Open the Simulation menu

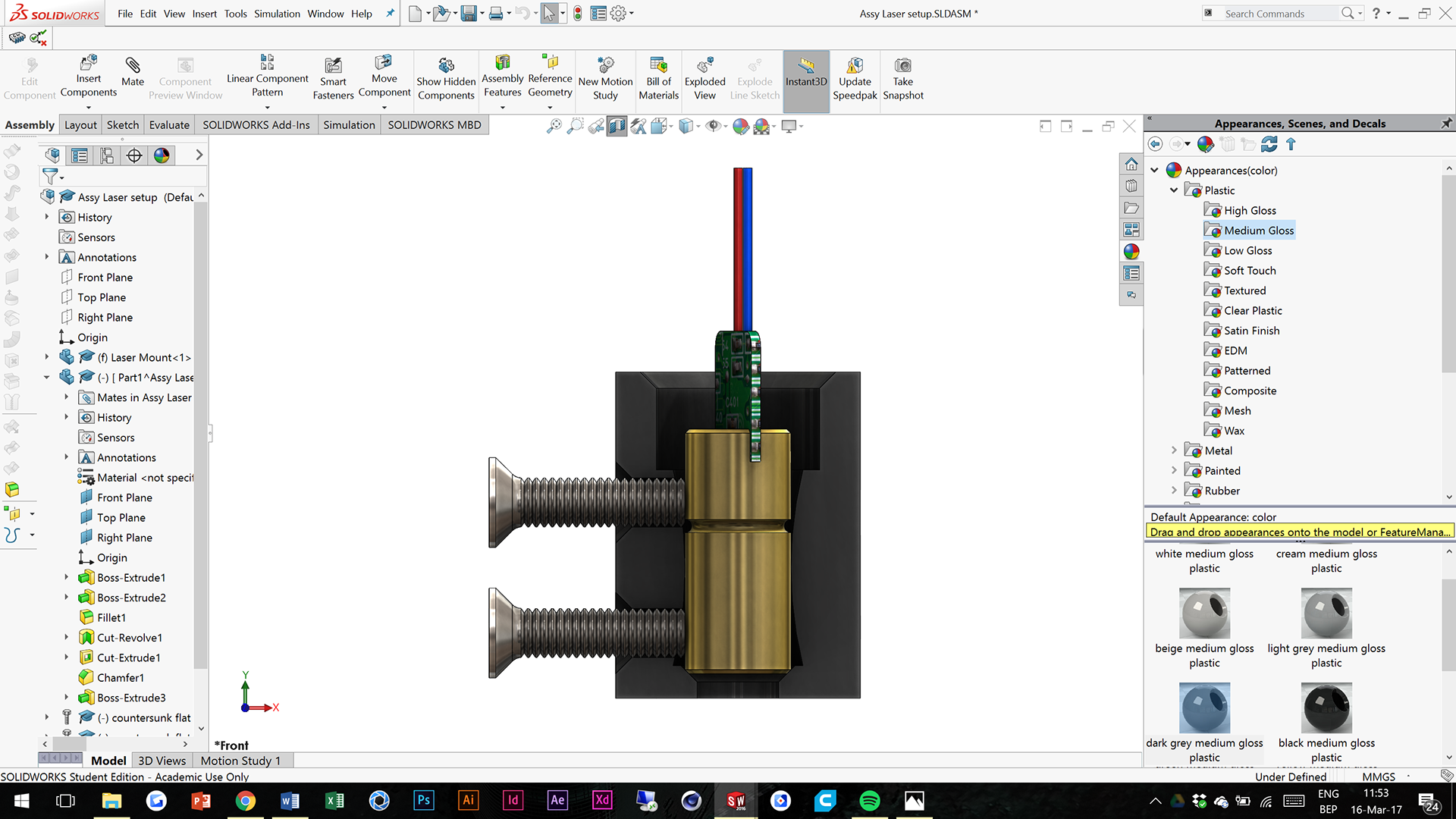click(x=277, y=14)
